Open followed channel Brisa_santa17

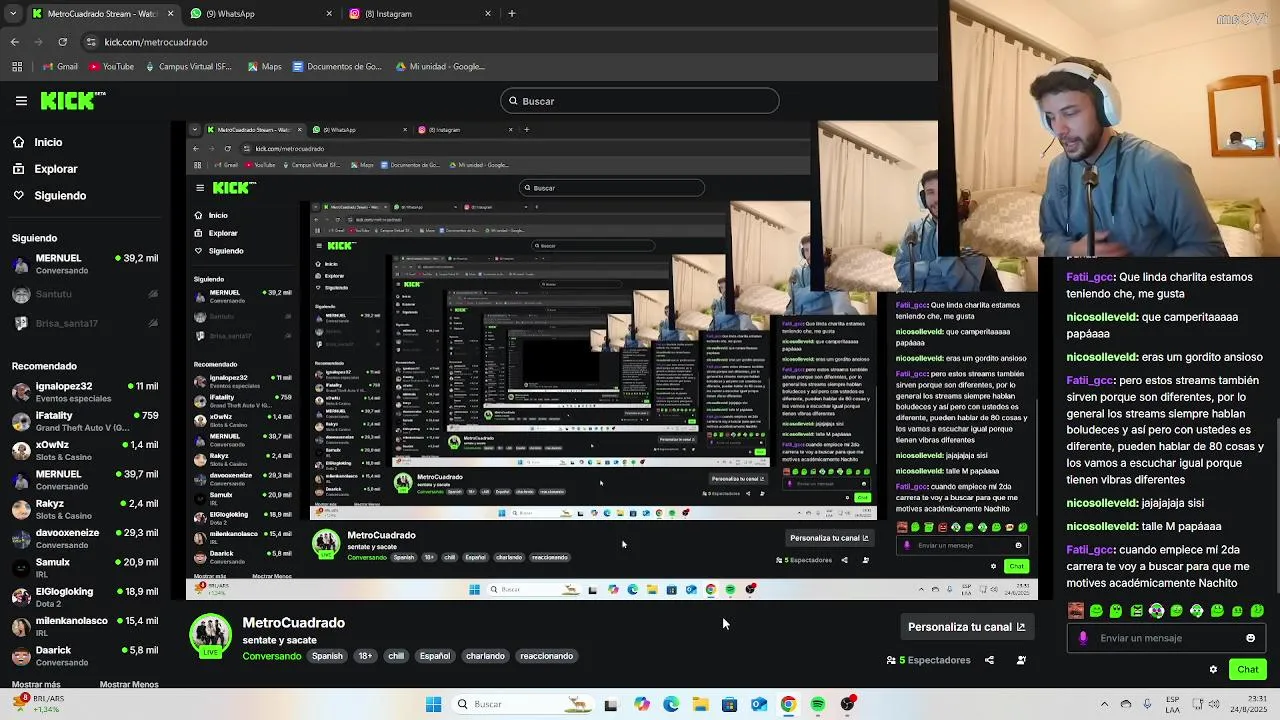click(x=85, y=323)
